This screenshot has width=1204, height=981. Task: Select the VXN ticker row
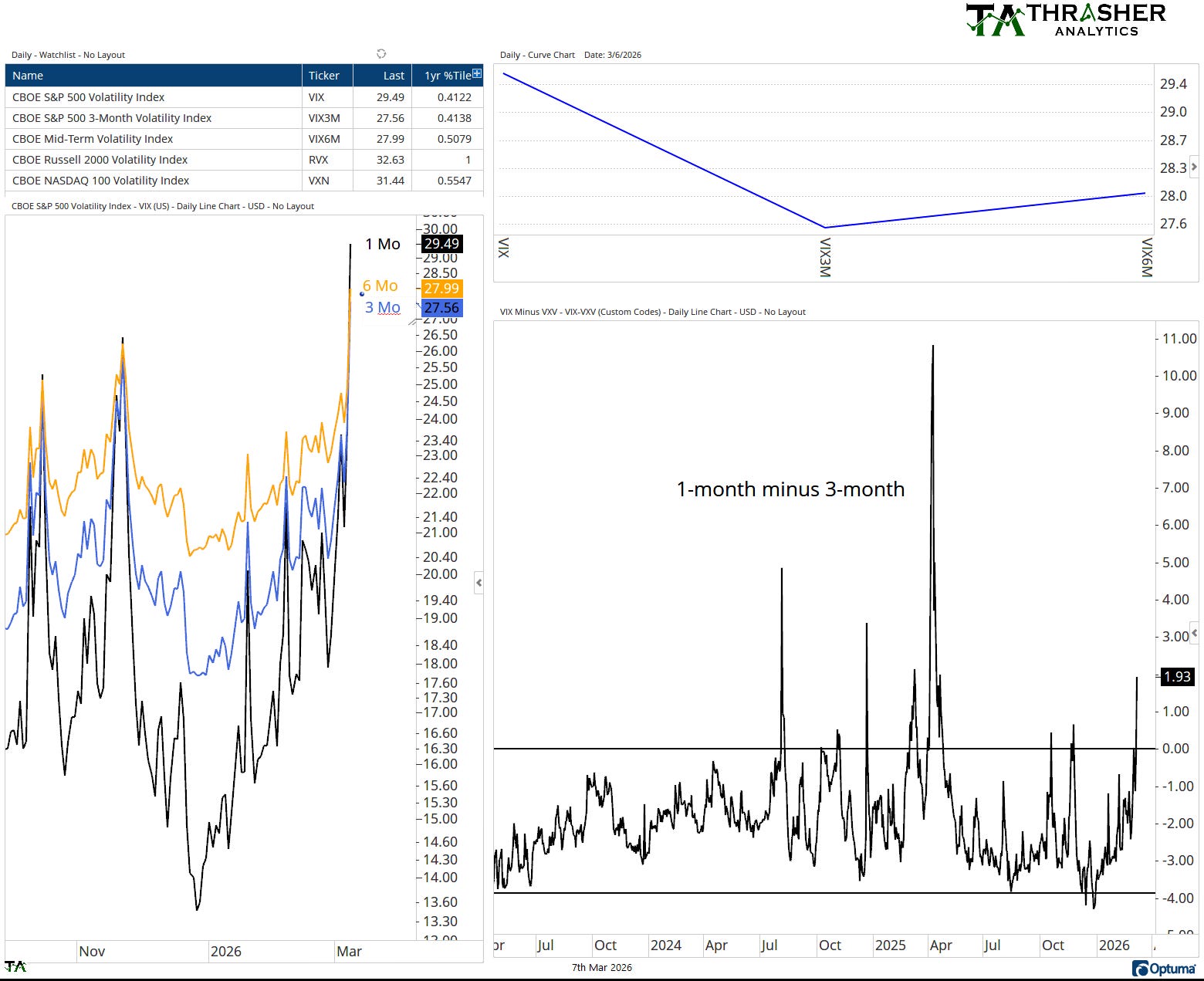244,181
